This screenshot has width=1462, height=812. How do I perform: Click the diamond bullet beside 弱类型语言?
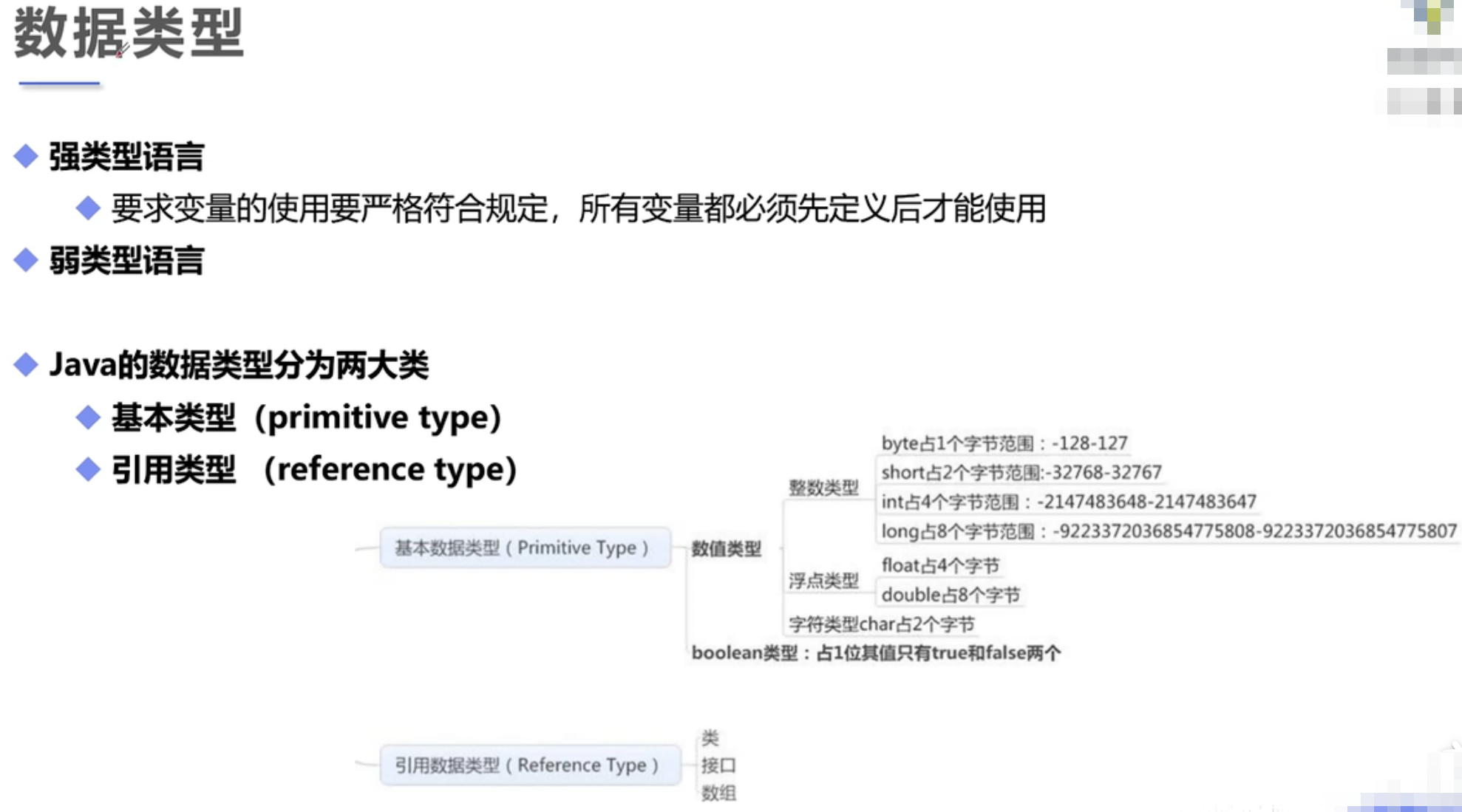pyautogui.click(x=26, y=260)
